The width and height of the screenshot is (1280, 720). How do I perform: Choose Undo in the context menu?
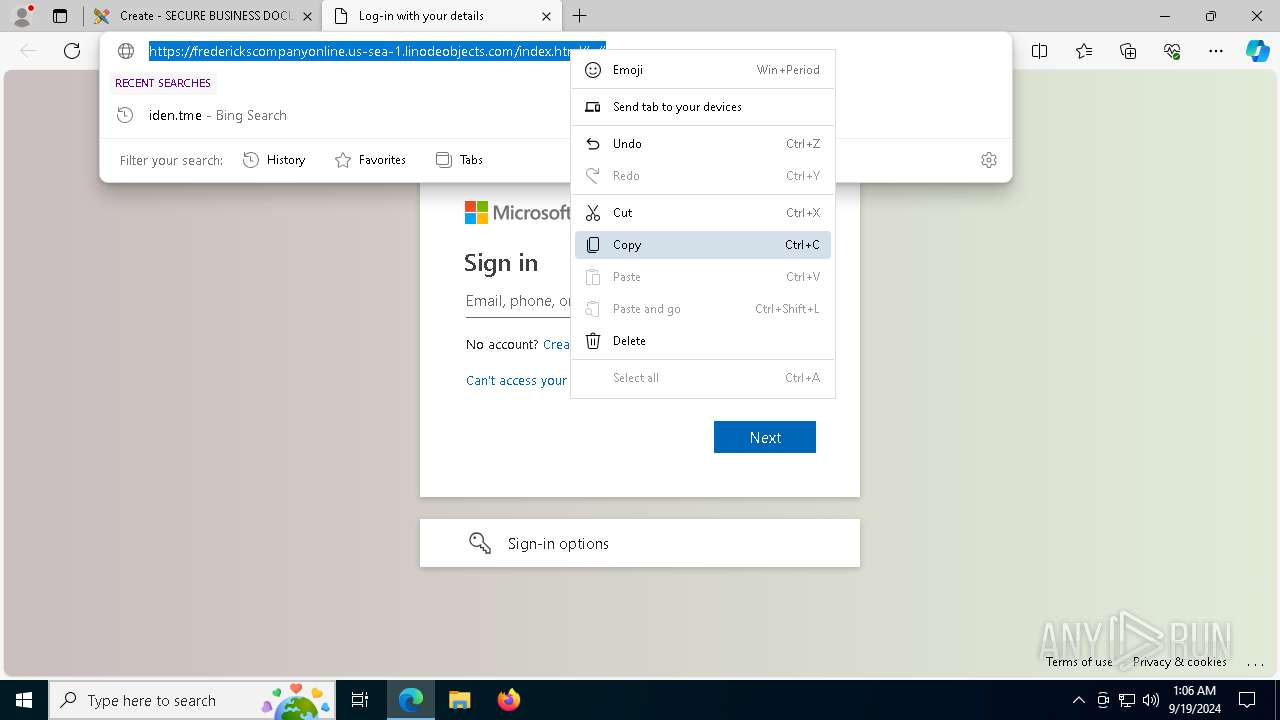703,144
